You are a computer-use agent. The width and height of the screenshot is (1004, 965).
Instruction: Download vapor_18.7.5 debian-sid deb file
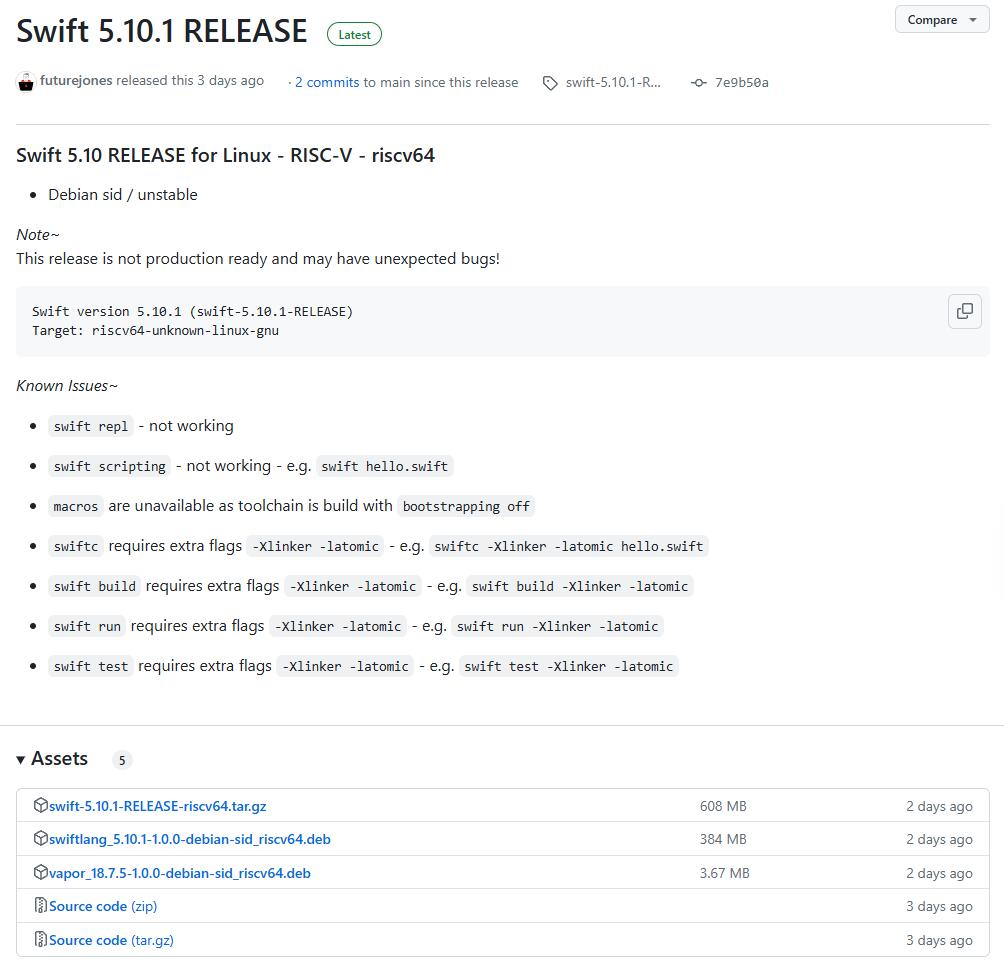[x=180, y=873]
